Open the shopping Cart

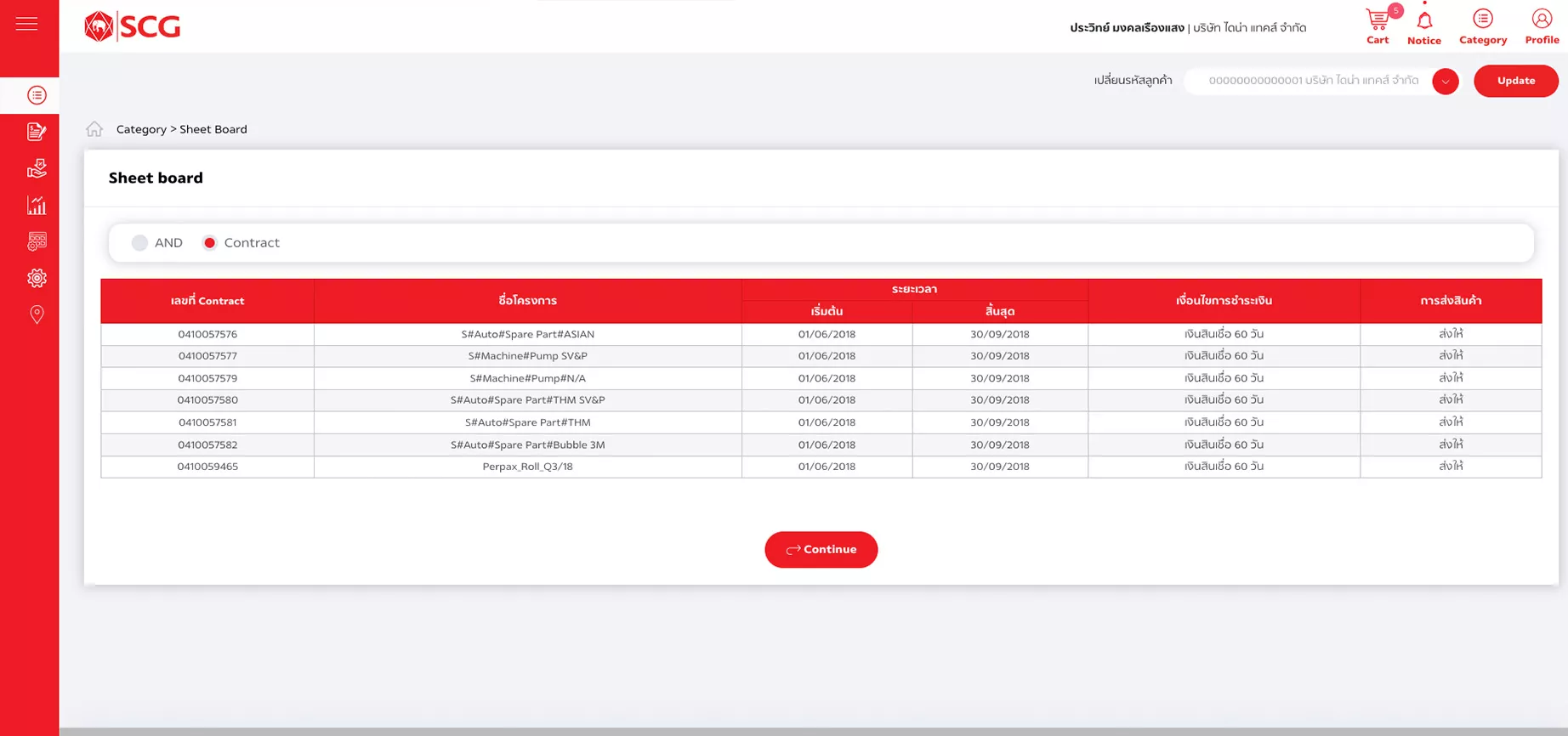click(1378, 27)
